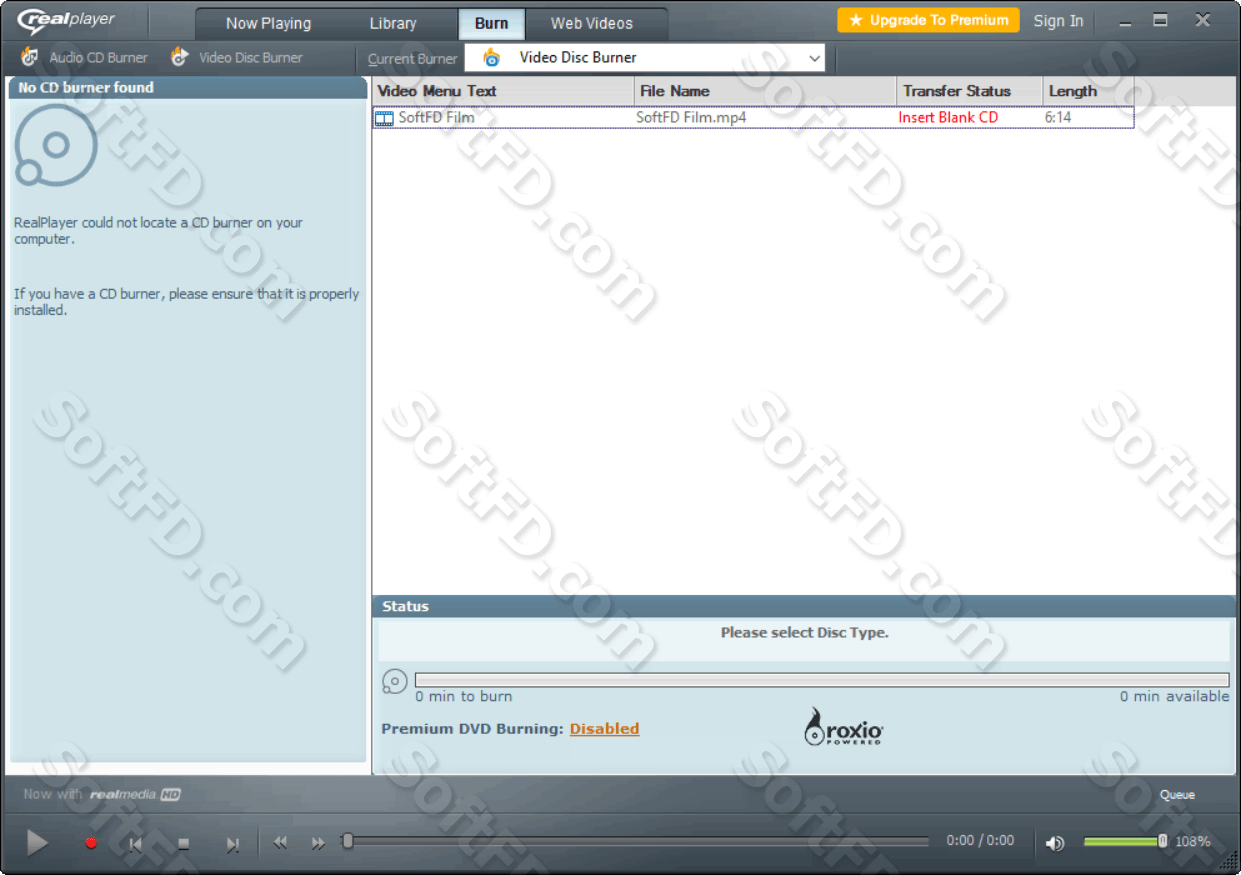This screenshot has width=1241, height=875.
Task: Click Upgrade To Premium button
Action: coord(928,20)
